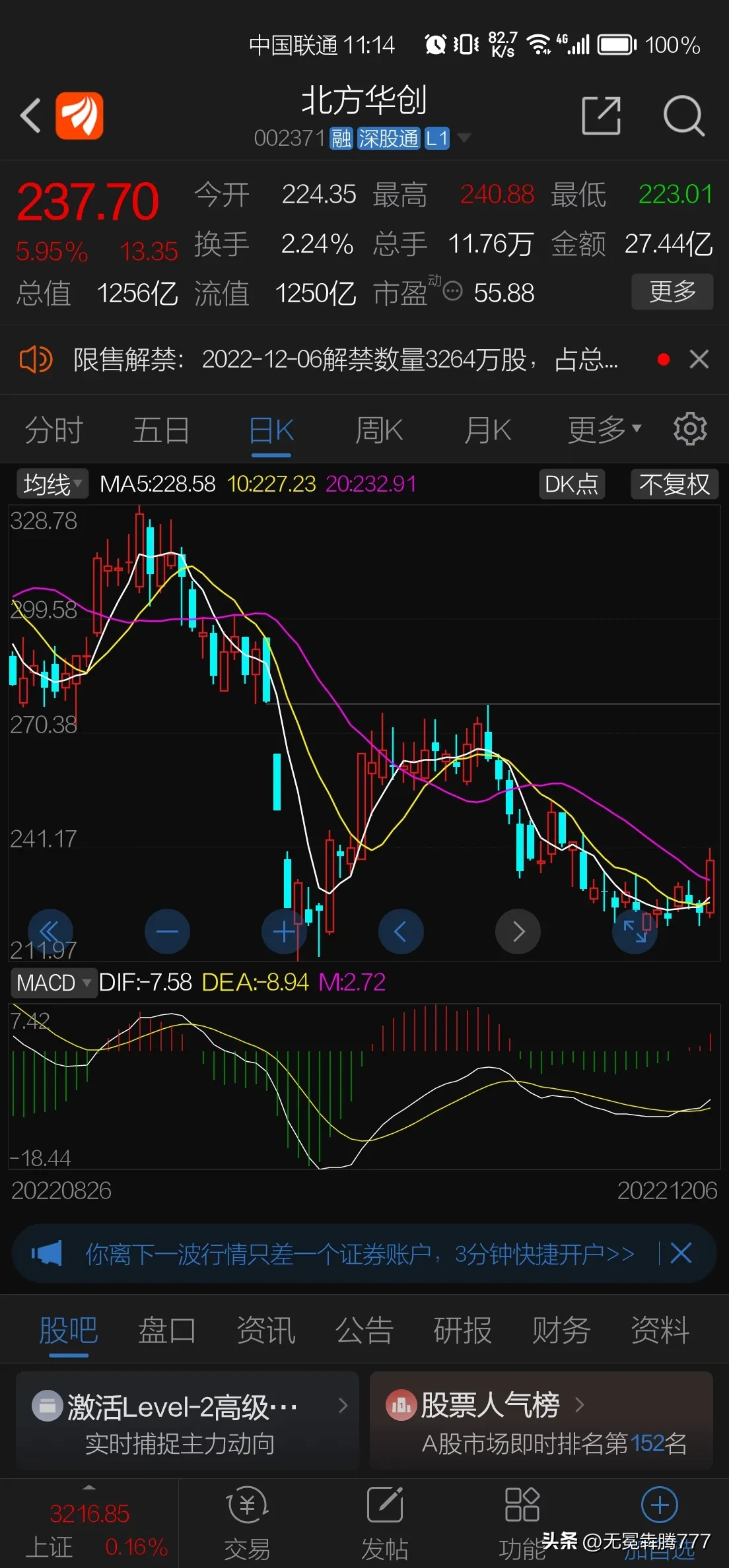Expand the stock code dropdown arrow
729x1568 pixels.
464,138
